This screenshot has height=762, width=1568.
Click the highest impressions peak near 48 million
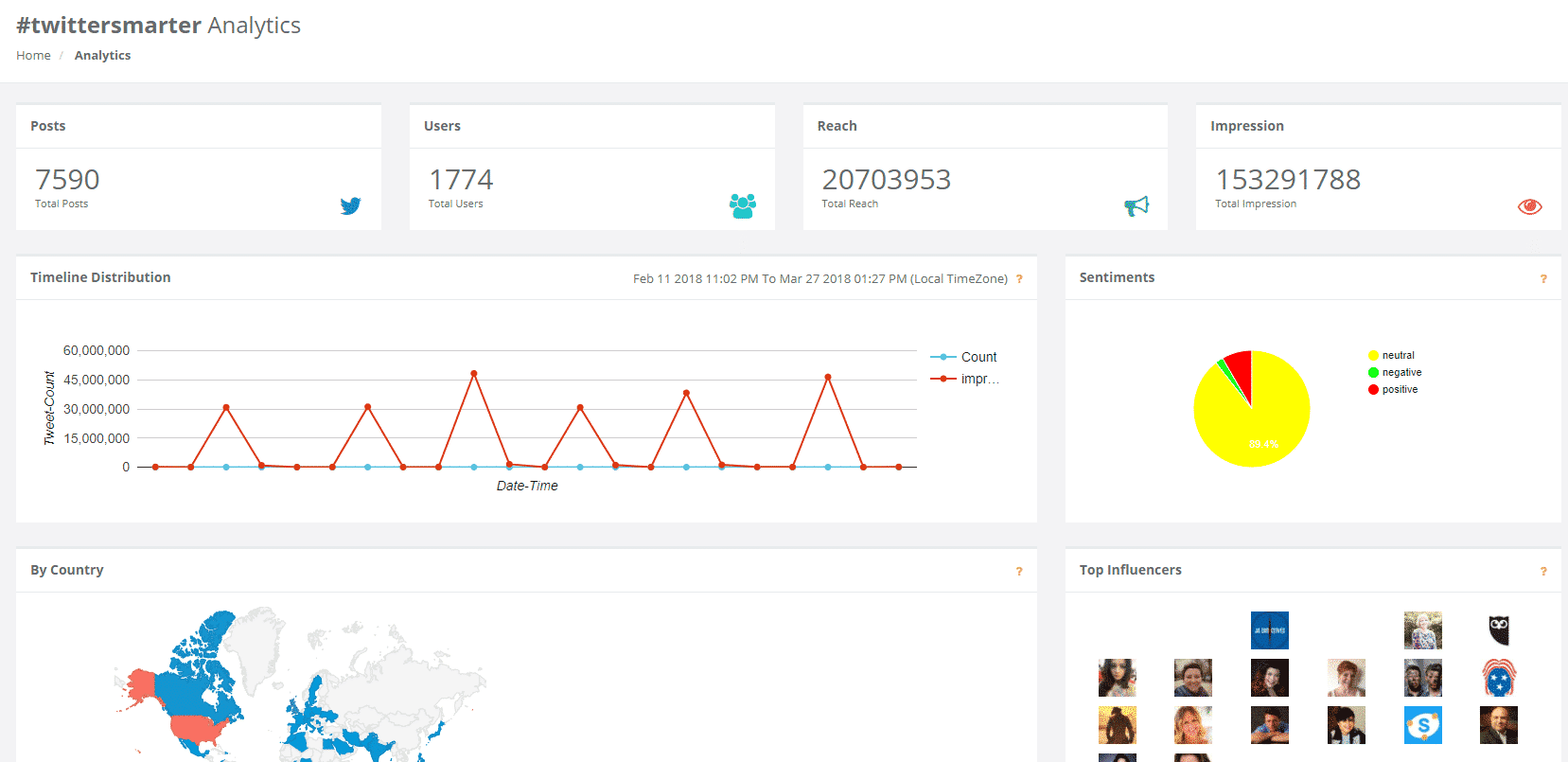[474, 374]
